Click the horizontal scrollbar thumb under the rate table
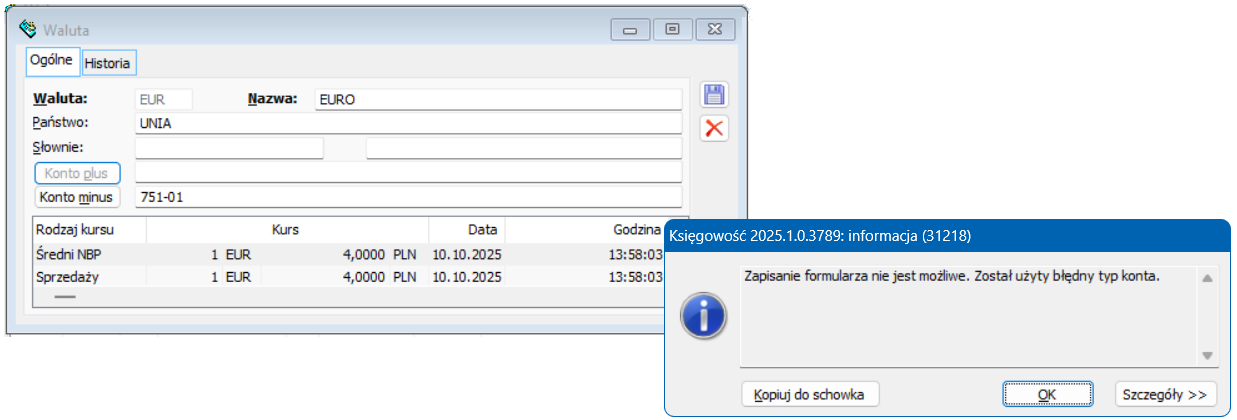The width and height of the screenshot is (1237, 420). (x=64, y=296)
